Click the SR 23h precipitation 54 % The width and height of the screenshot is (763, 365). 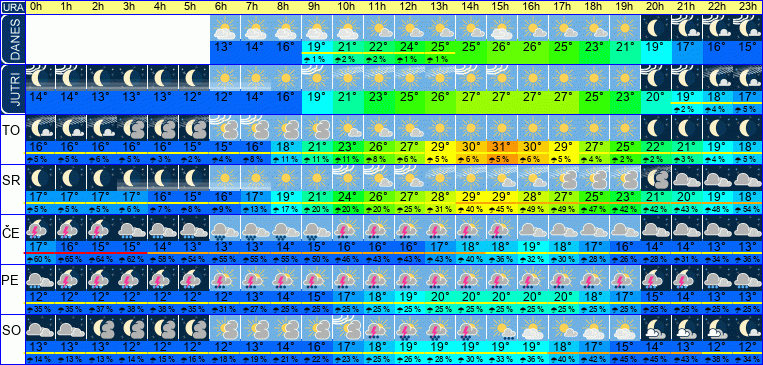click(x=748, y=208)
